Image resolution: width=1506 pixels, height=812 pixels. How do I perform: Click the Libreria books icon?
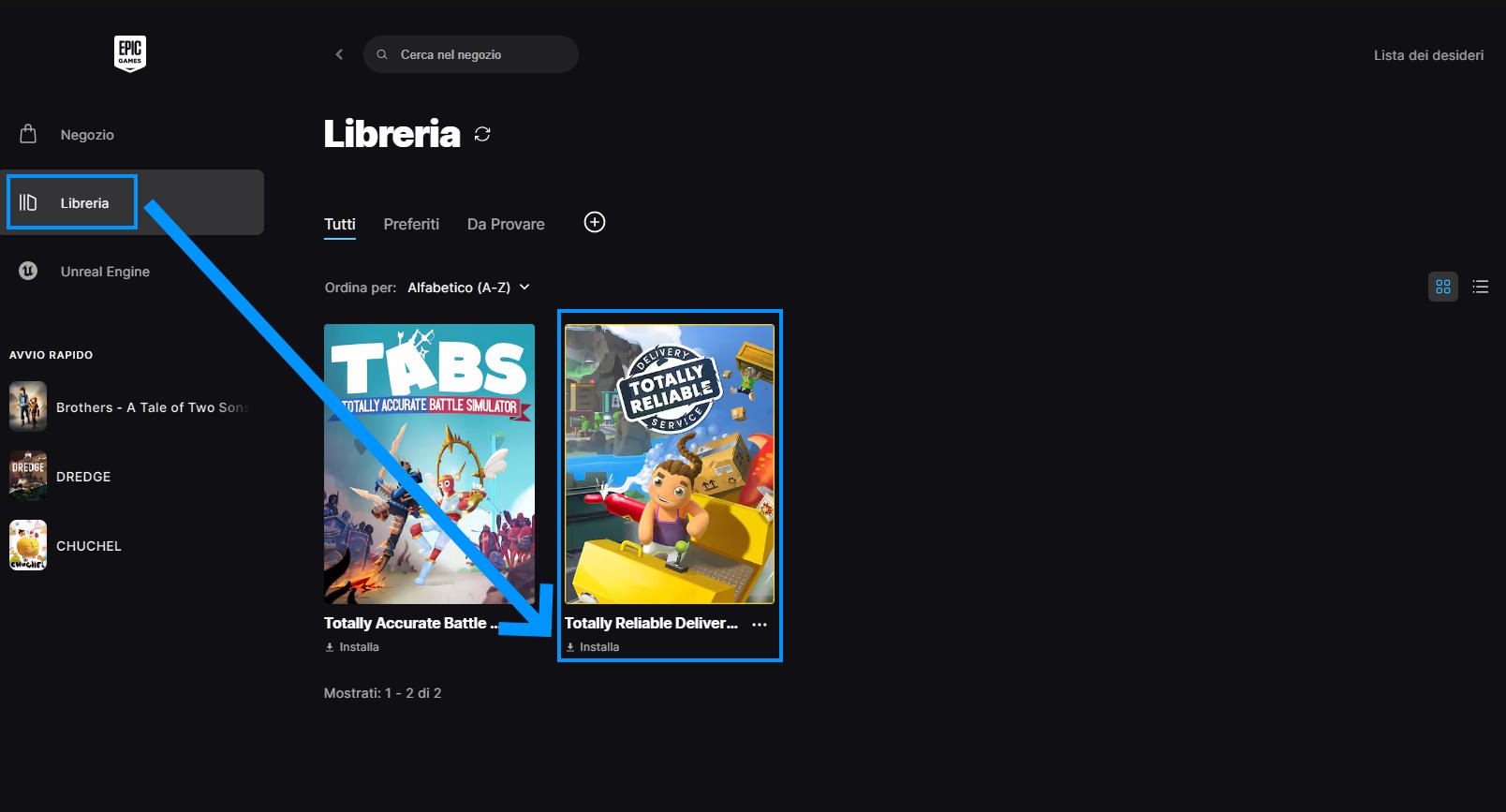click(x=28, y=202)
